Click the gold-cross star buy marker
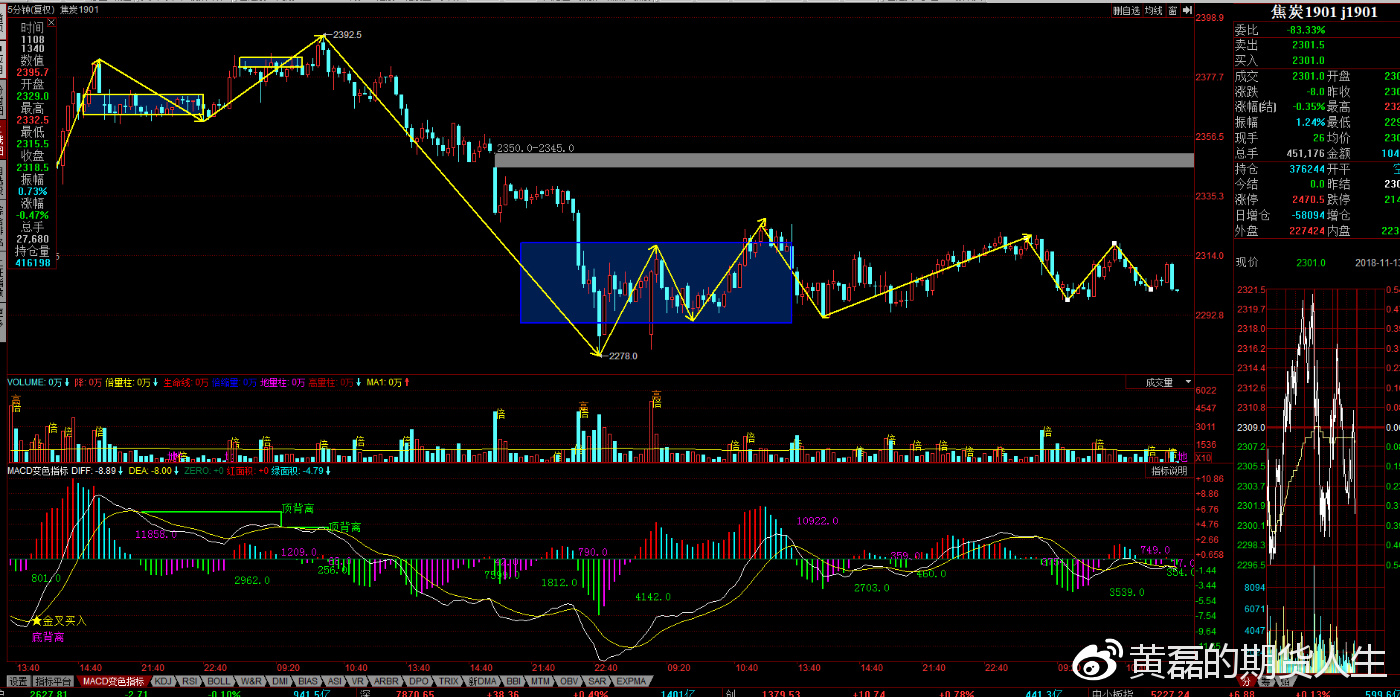 (x=36, y=620)
